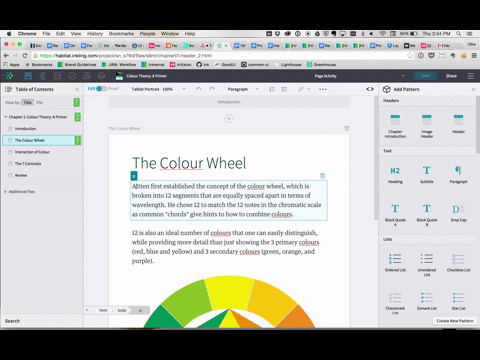Click the insert link icon
Image resolution: width=480 pixels, height=360 pixels.
(301, 89)
